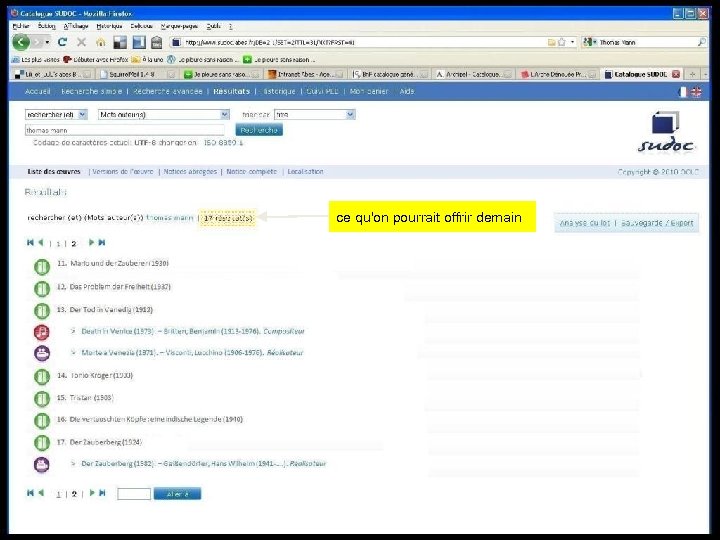Viewport: 720px width, 540px height.
Task: Click the film icon for Der Zauberberg (1982)
Action: (42, 464)
